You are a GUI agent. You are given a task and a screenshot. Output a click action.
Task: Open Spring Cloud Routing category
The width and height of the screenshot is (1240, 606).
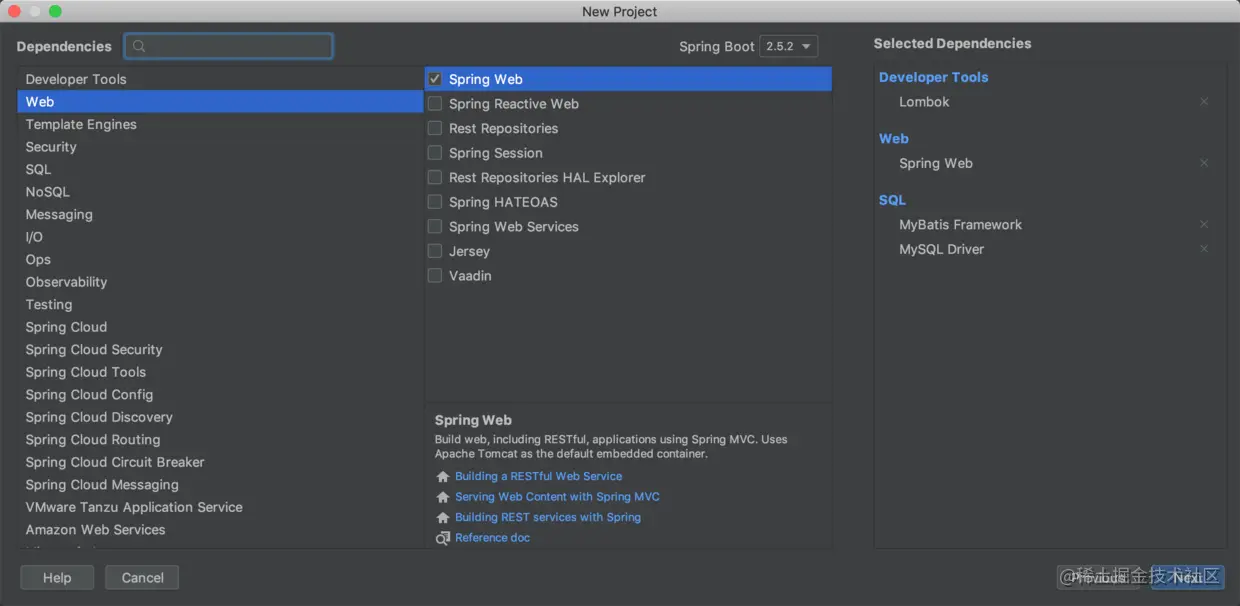pyautogui.click(x=220, y=439)
